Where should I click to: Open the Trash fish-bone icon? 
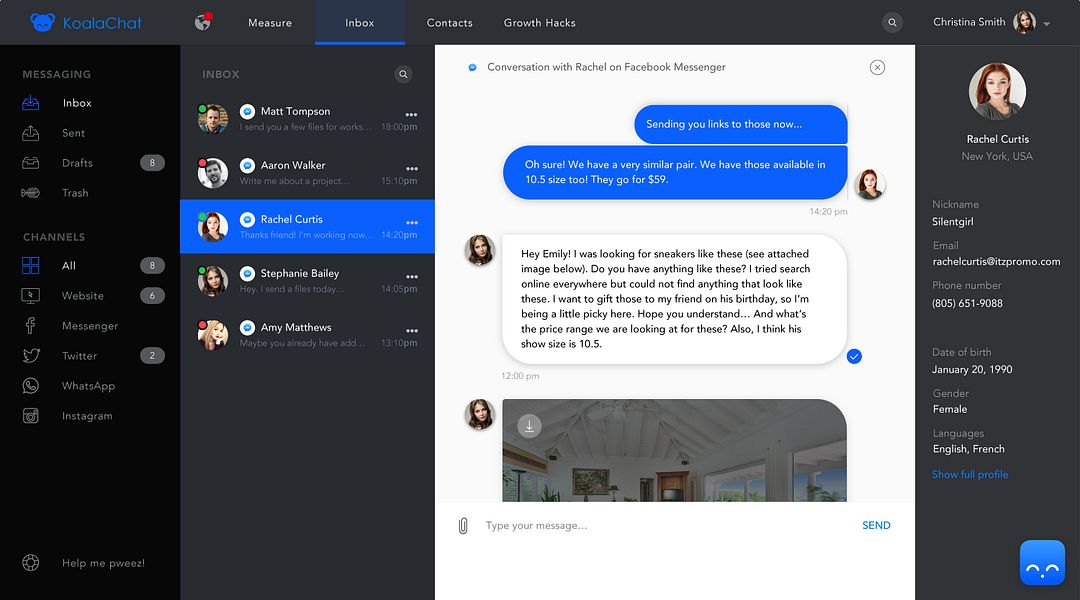(x=30, y=193)
